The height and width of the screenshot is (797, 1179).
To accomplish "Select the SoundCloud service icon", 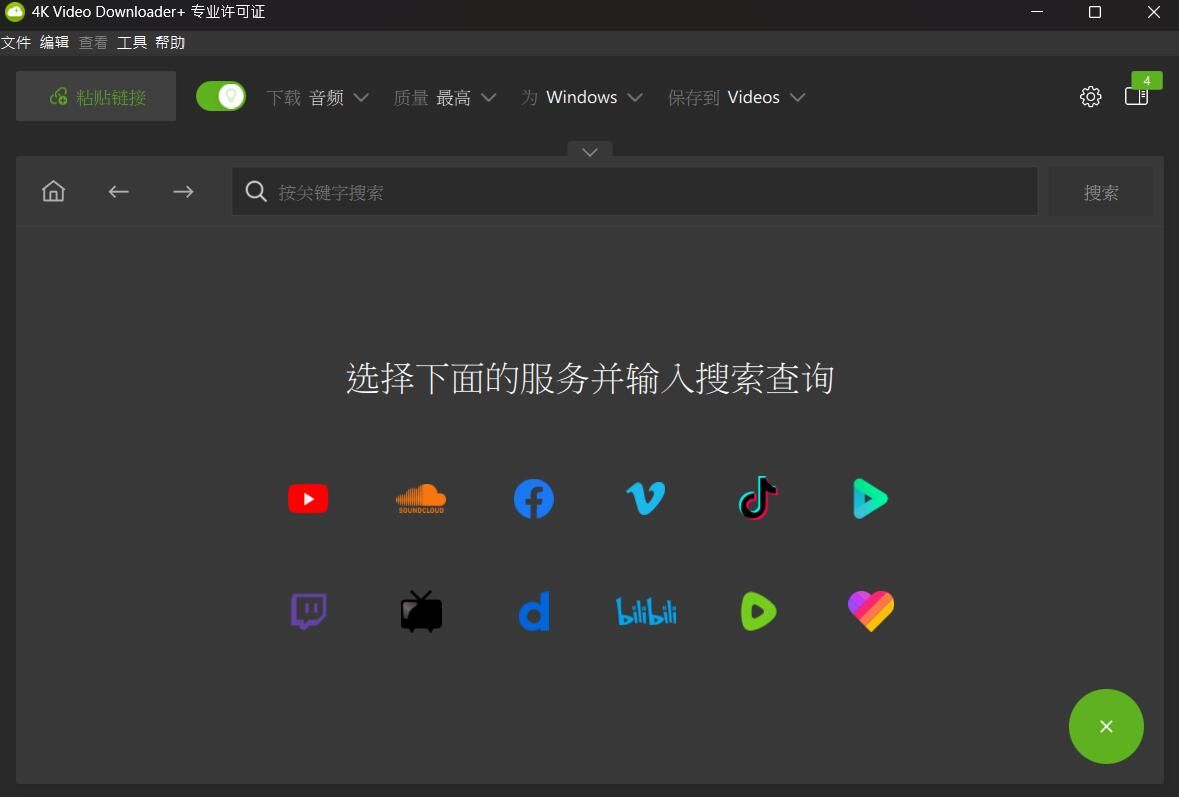I will [421, 498].
